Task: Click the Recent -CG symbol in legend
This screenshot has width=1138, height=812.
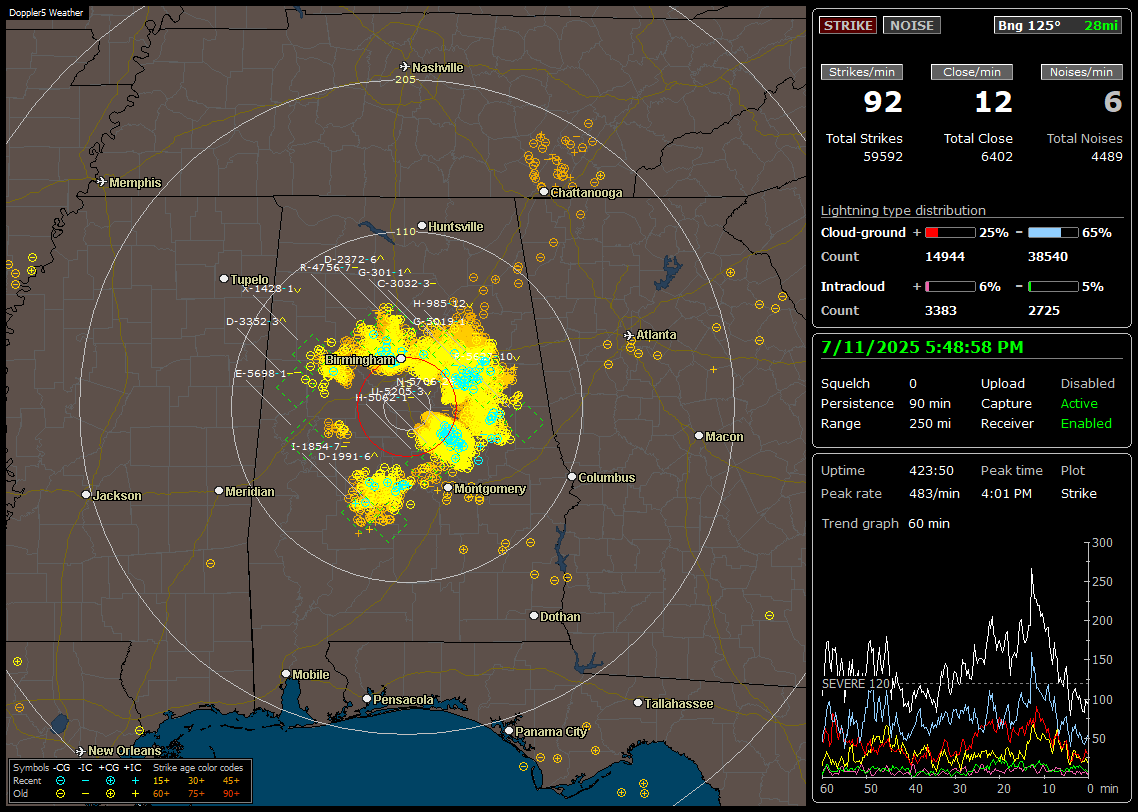Action: pos(60,781)
